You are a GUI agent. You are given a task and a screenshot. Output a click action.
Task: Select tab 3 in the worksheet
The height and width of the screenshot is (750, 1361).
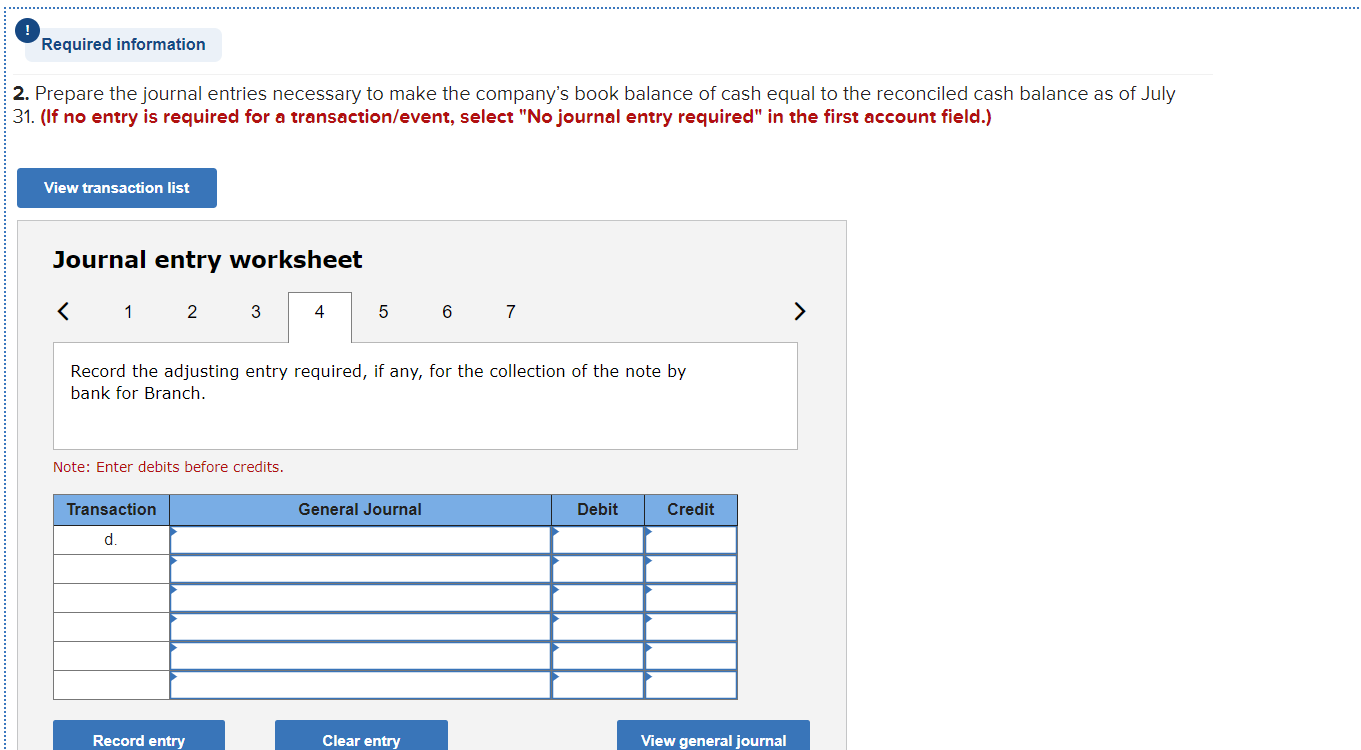[256, 311]
